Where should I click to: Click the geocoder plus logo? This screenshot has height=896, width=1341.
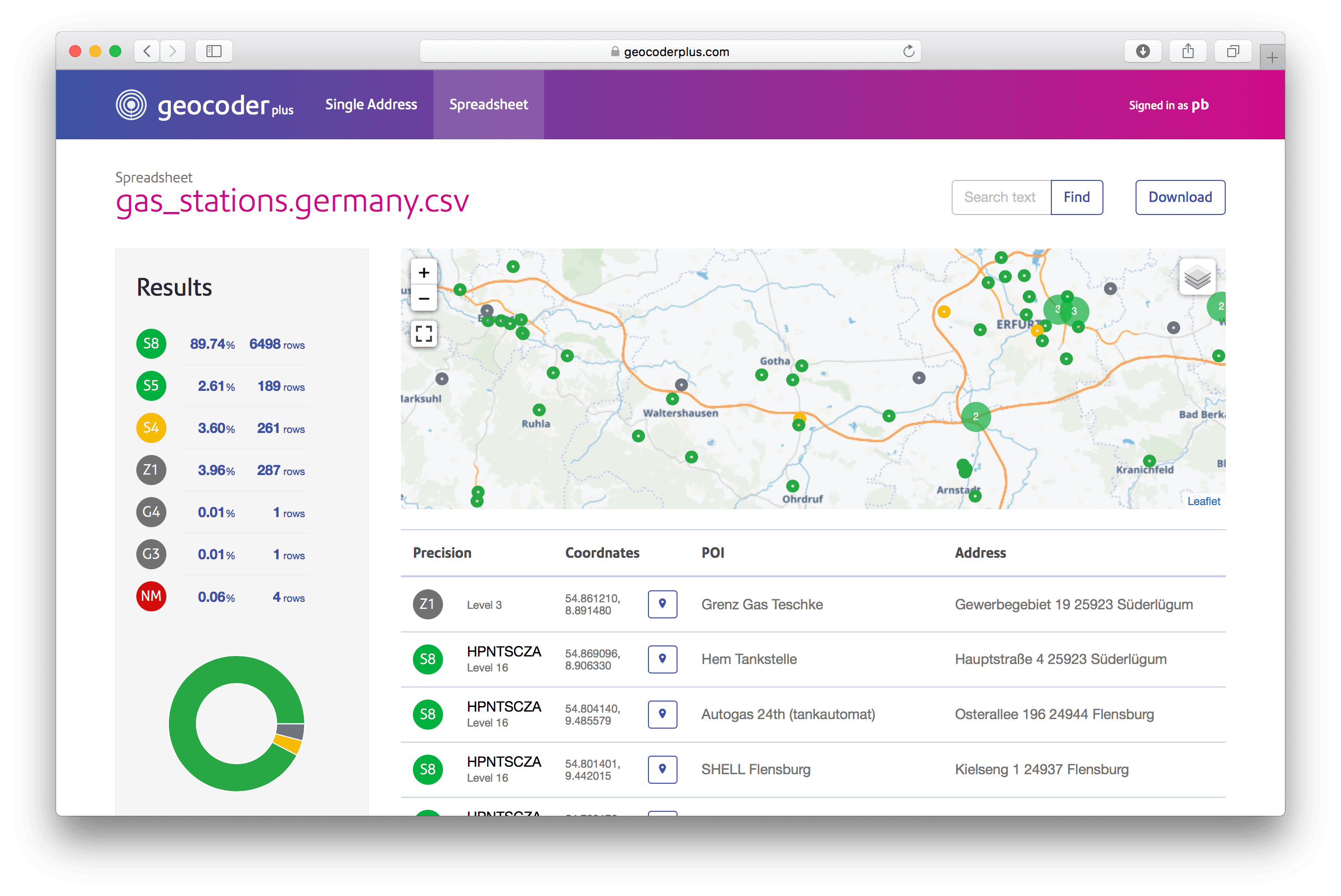[204, 106]
